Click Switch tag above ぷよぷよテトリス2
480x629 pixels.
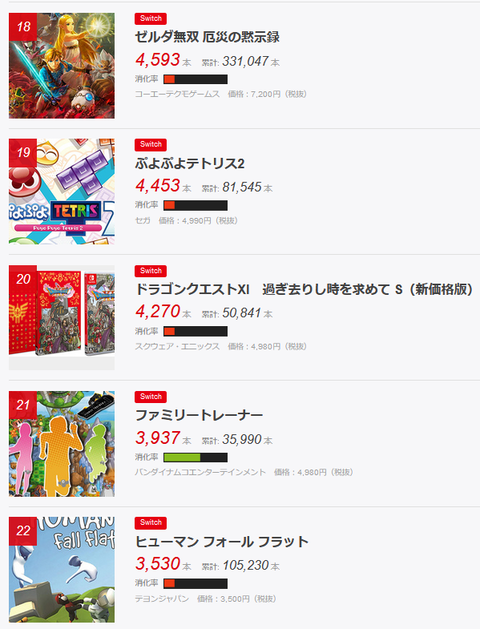[151, 144]
